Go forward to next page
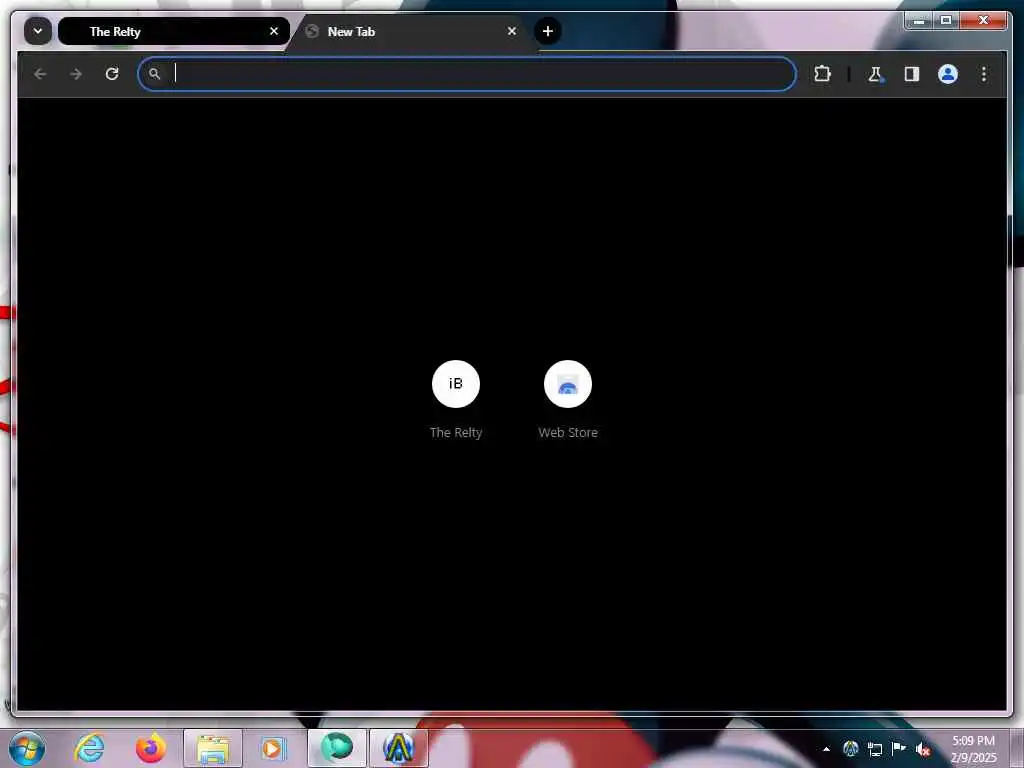 (x=76, y=74)
